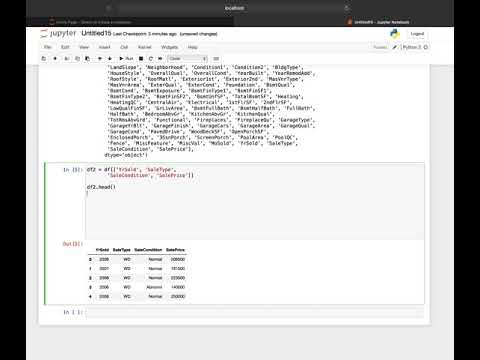Move the selected cell up
The image size is (480, 360).
point(100,58)
